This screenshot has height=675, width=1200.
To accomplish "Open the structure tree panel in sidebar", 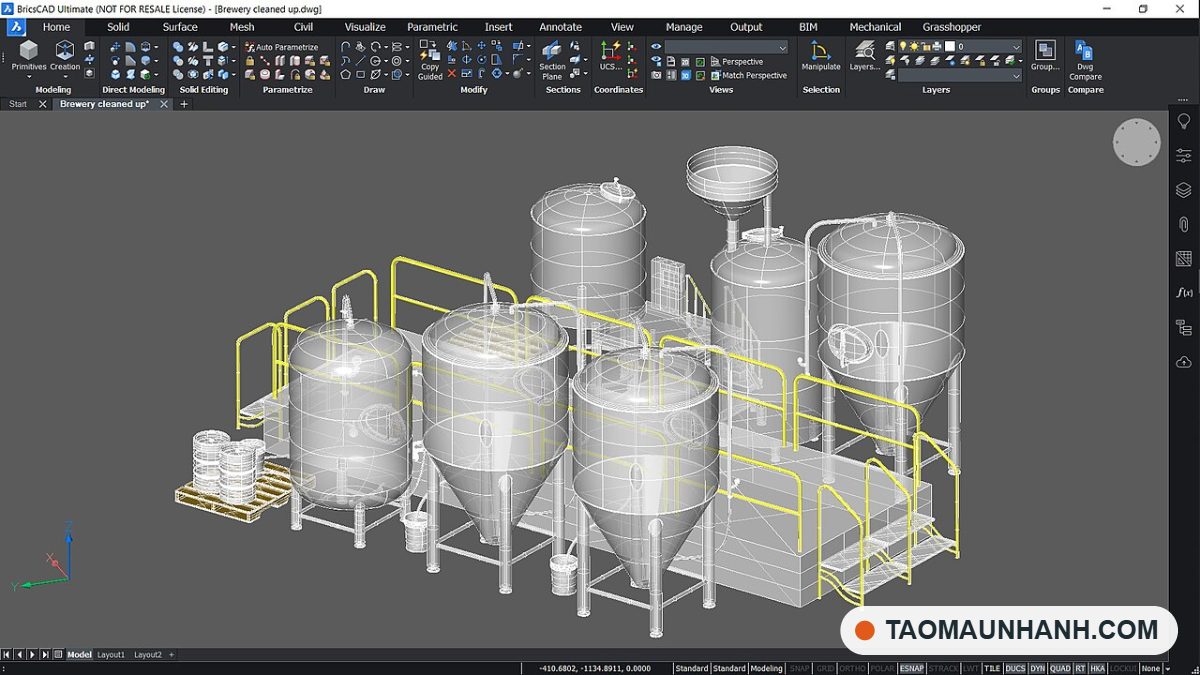I will click(1184, 327).
